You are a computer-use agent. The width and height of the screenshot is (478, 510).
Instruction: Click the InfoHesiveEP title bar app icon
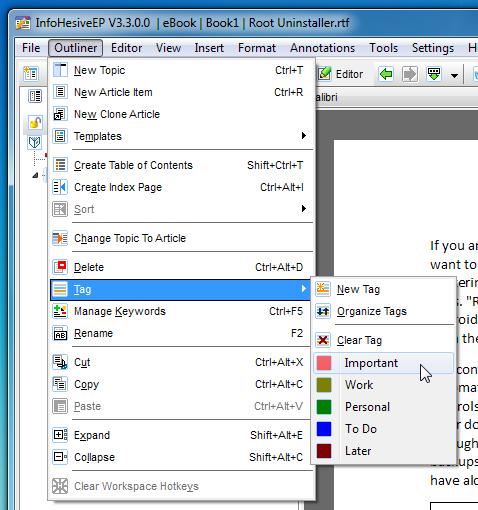click(x=23, y=23)
